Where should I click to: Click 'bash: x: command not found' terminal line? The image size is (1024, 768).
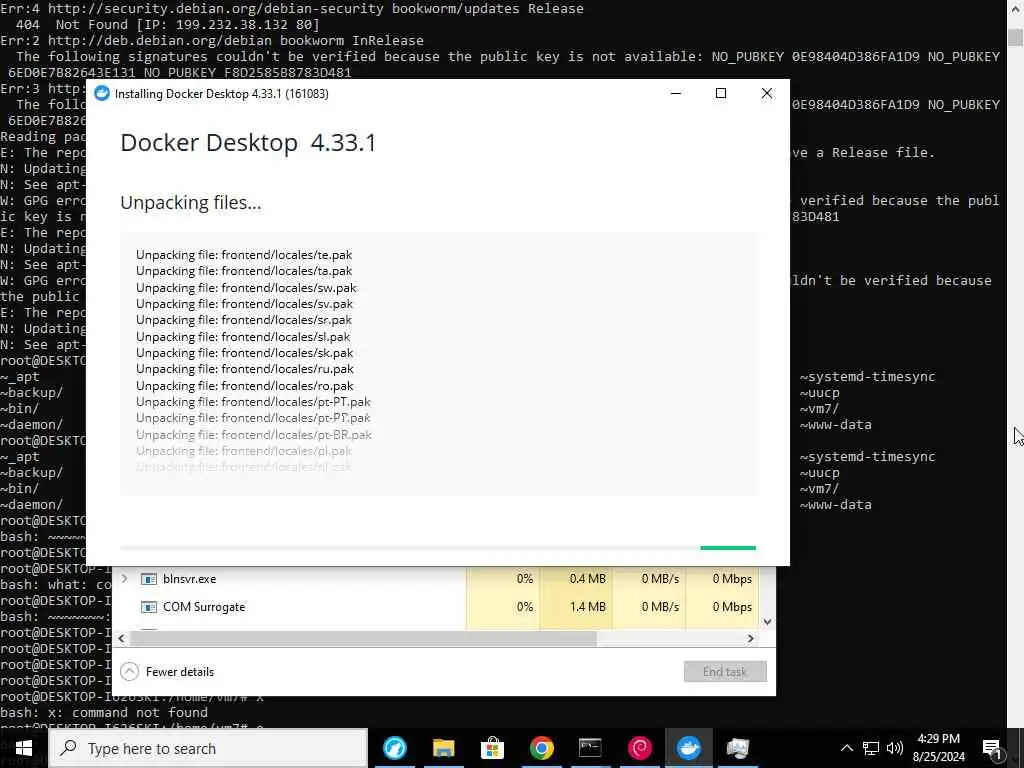point(104,712)
